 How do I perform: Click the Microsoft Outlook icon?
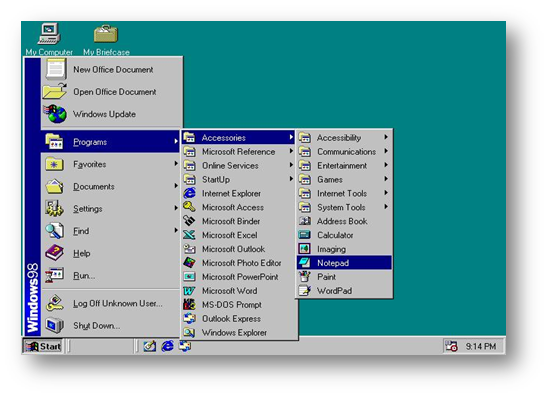[x=189, y=249]
